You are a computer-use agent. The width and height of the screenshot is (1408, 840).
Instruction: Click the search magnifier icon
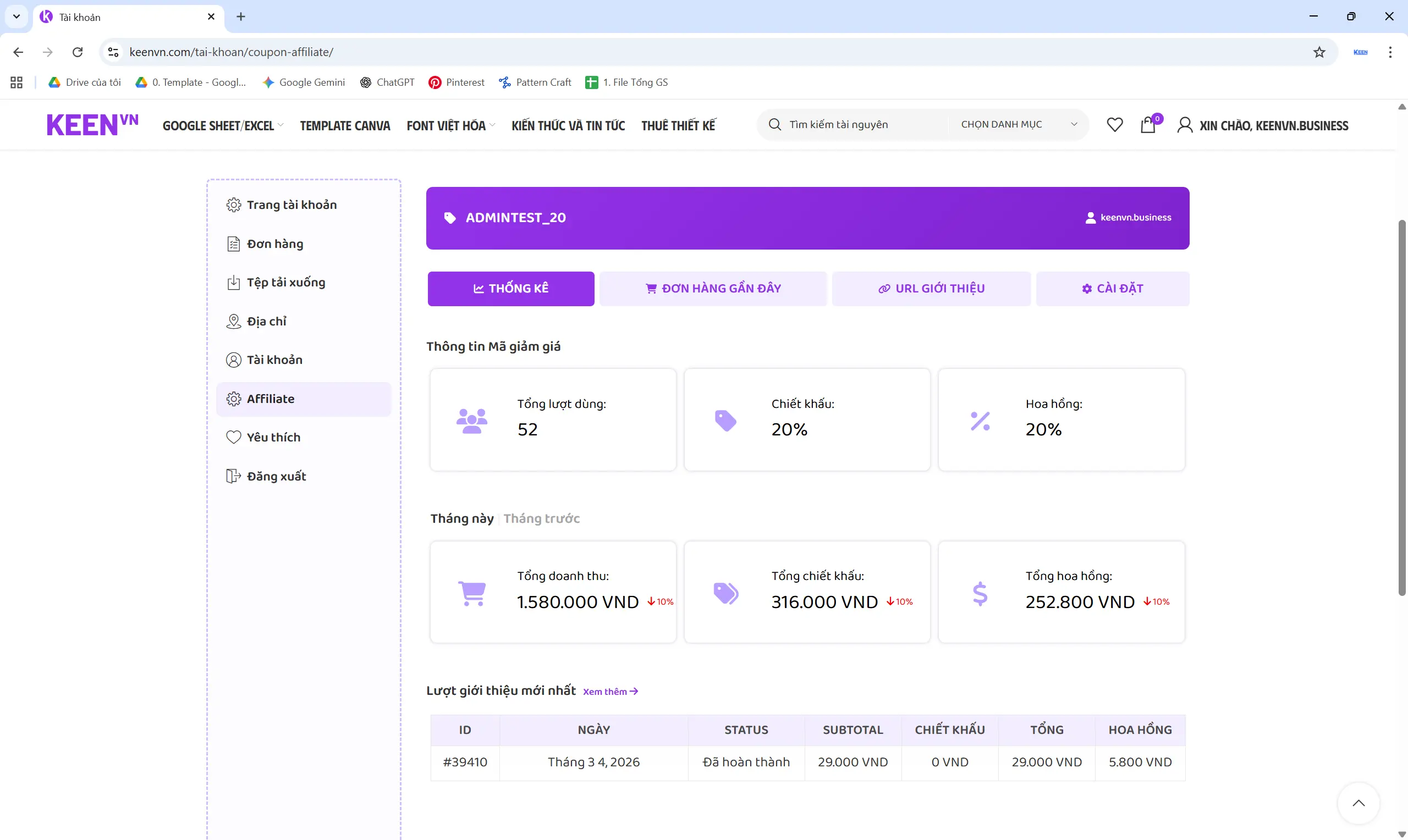pyautogui.click(x=774, y=125)
